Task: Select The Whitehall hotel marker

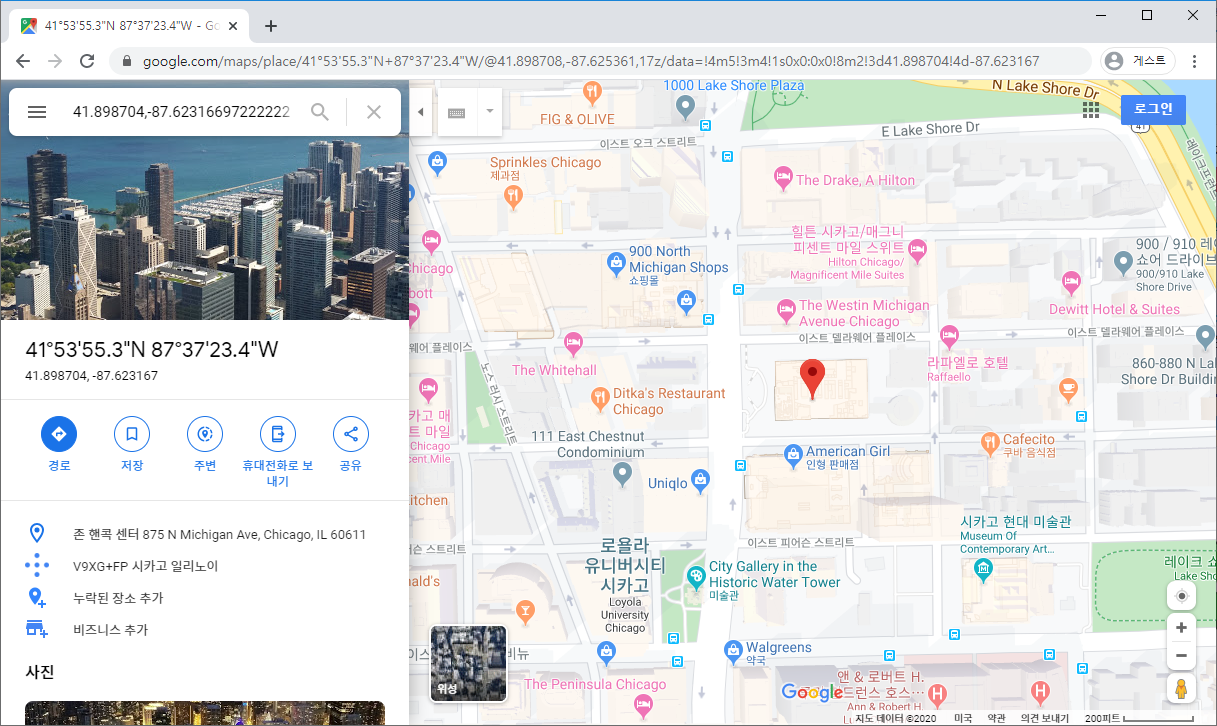Action: tap(573, 345)
